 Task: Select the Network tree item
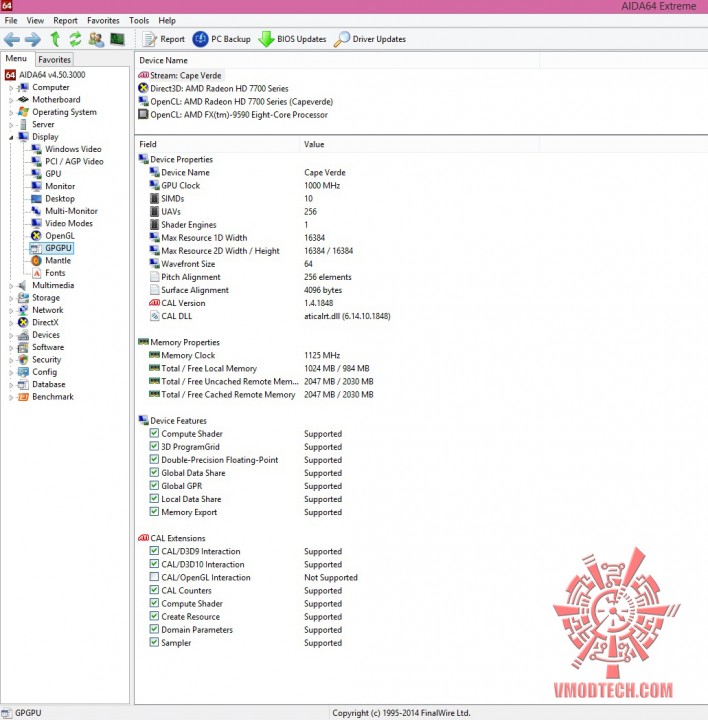(x=48, y=310)
